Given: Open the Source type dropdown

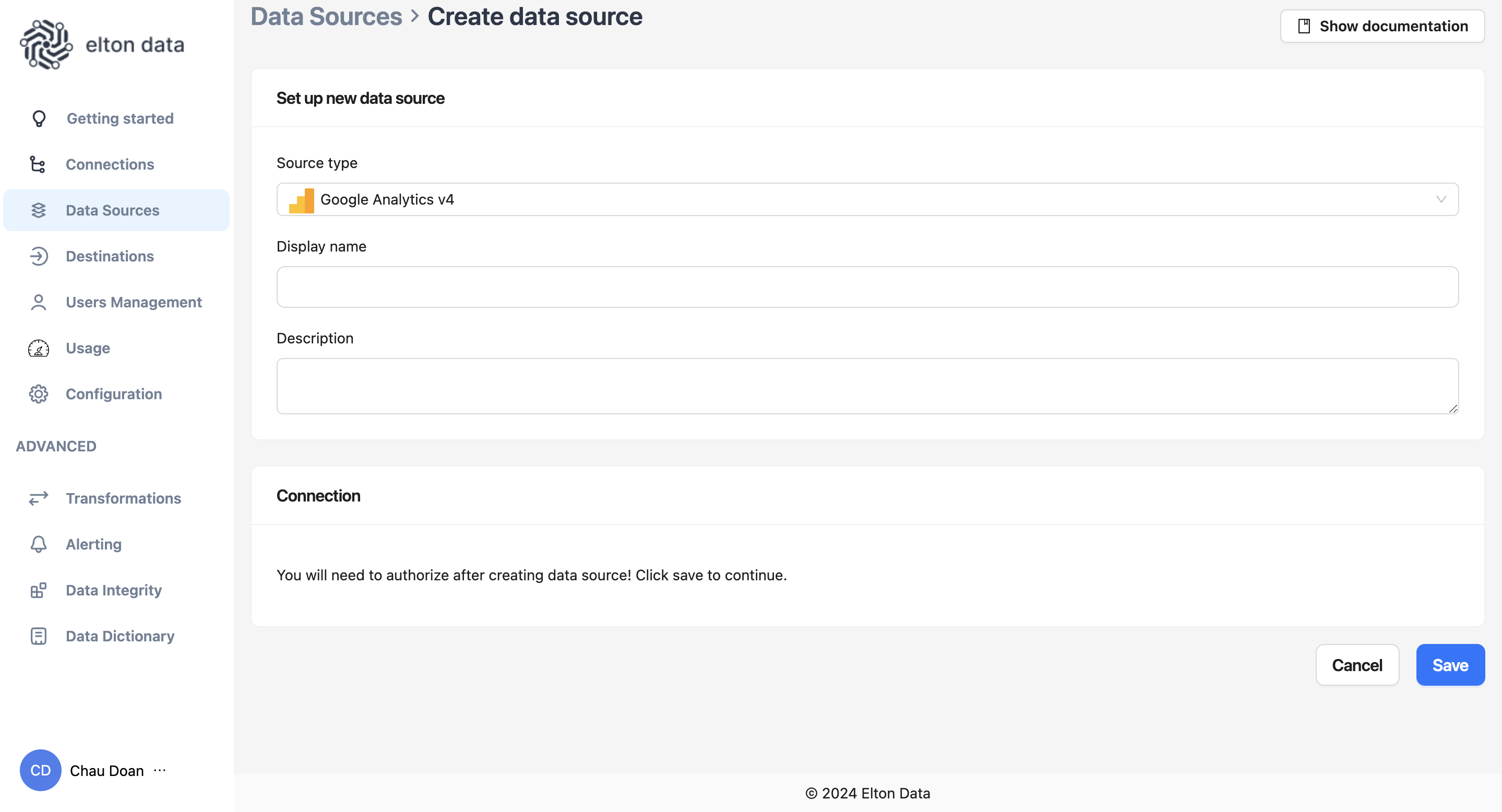Looking at the screenshot, I should pyautogui.click(x=866, y=199).
